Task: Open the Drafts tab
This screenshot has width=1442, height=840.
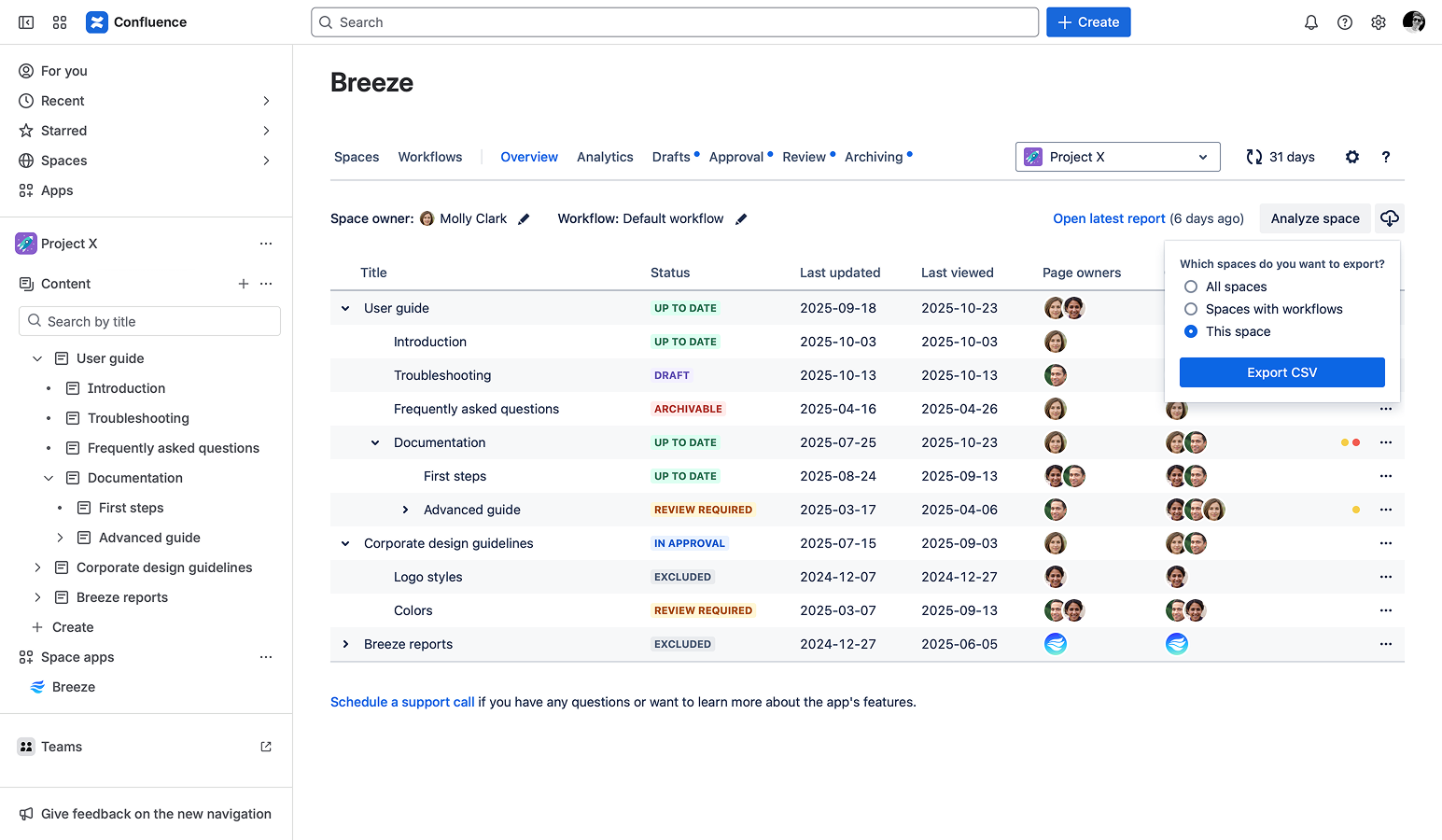Action: pyautogui.click(x=671, y=157)
